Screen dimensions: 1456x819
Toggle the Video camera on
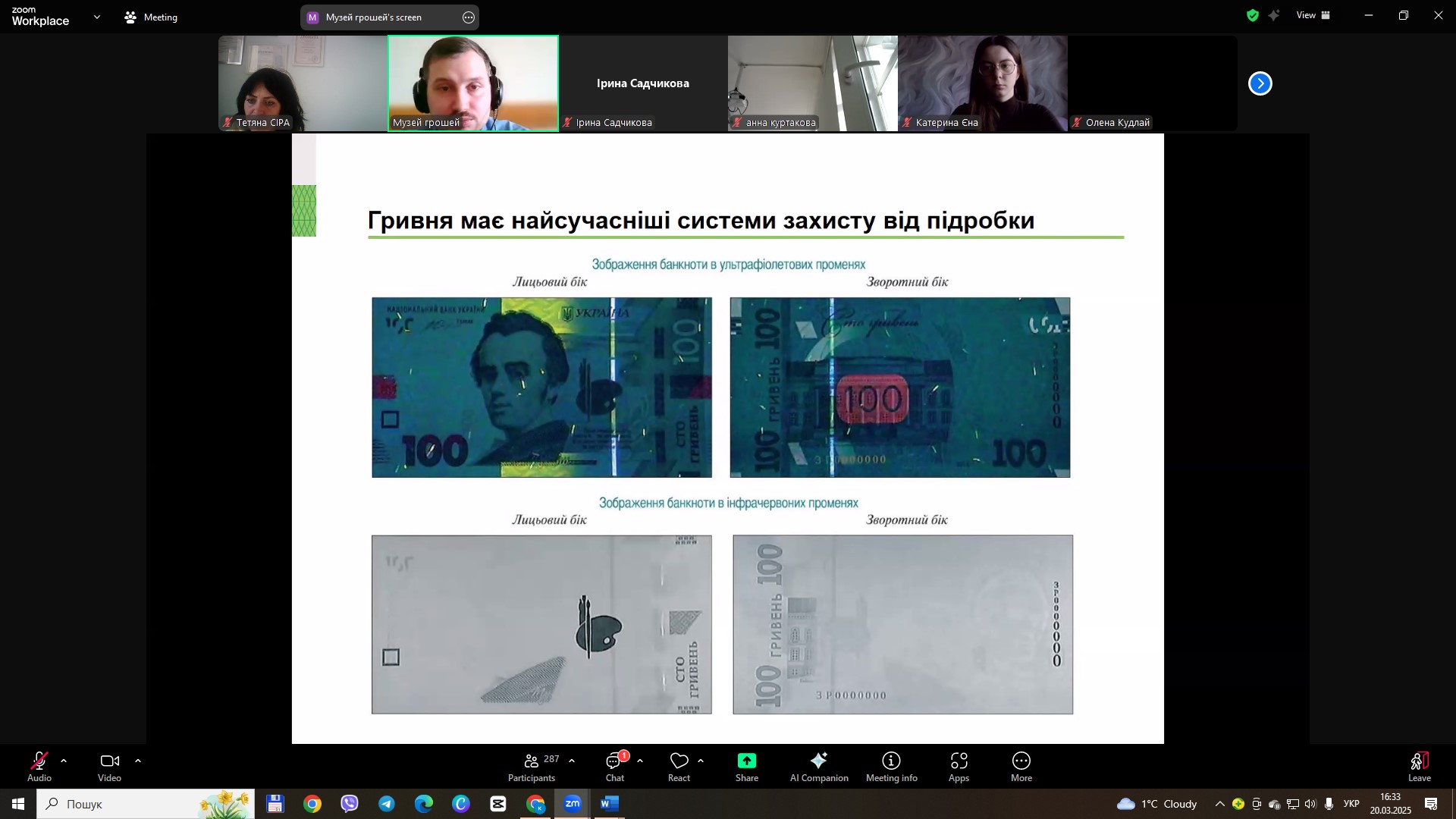(110, 767)
